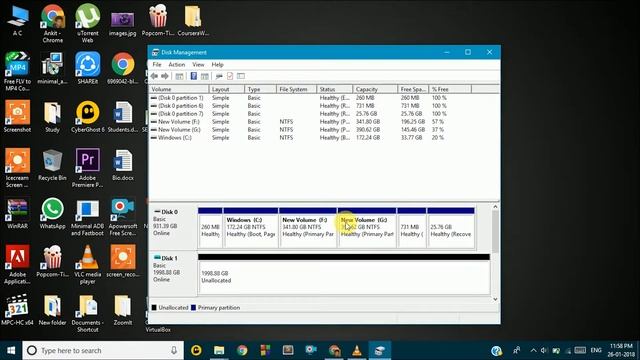This screenshot has height=360, width=640.
Task: Select the Adobe Premiere Pro desktop icon
Action: (x=87, y=168)
